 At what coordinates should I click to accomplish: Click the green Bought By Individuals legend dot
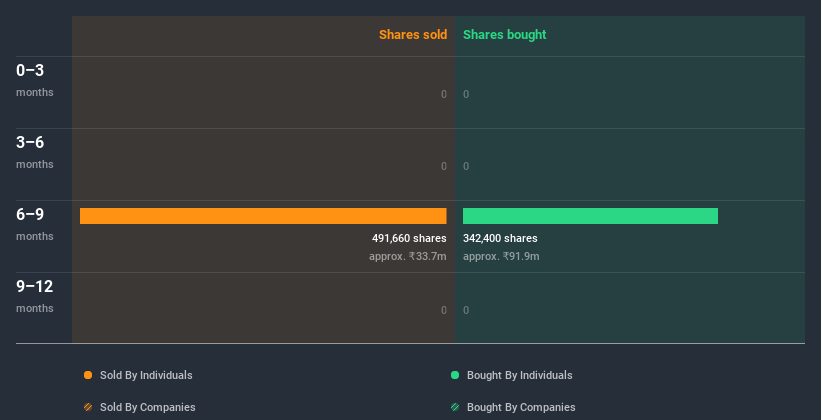coord(455,375)
